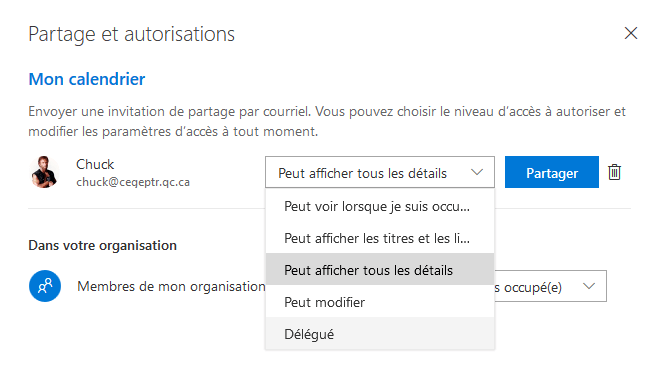Viewport: 660px width, 370px height.
Task: Click the Partager button
Action: 552,172
